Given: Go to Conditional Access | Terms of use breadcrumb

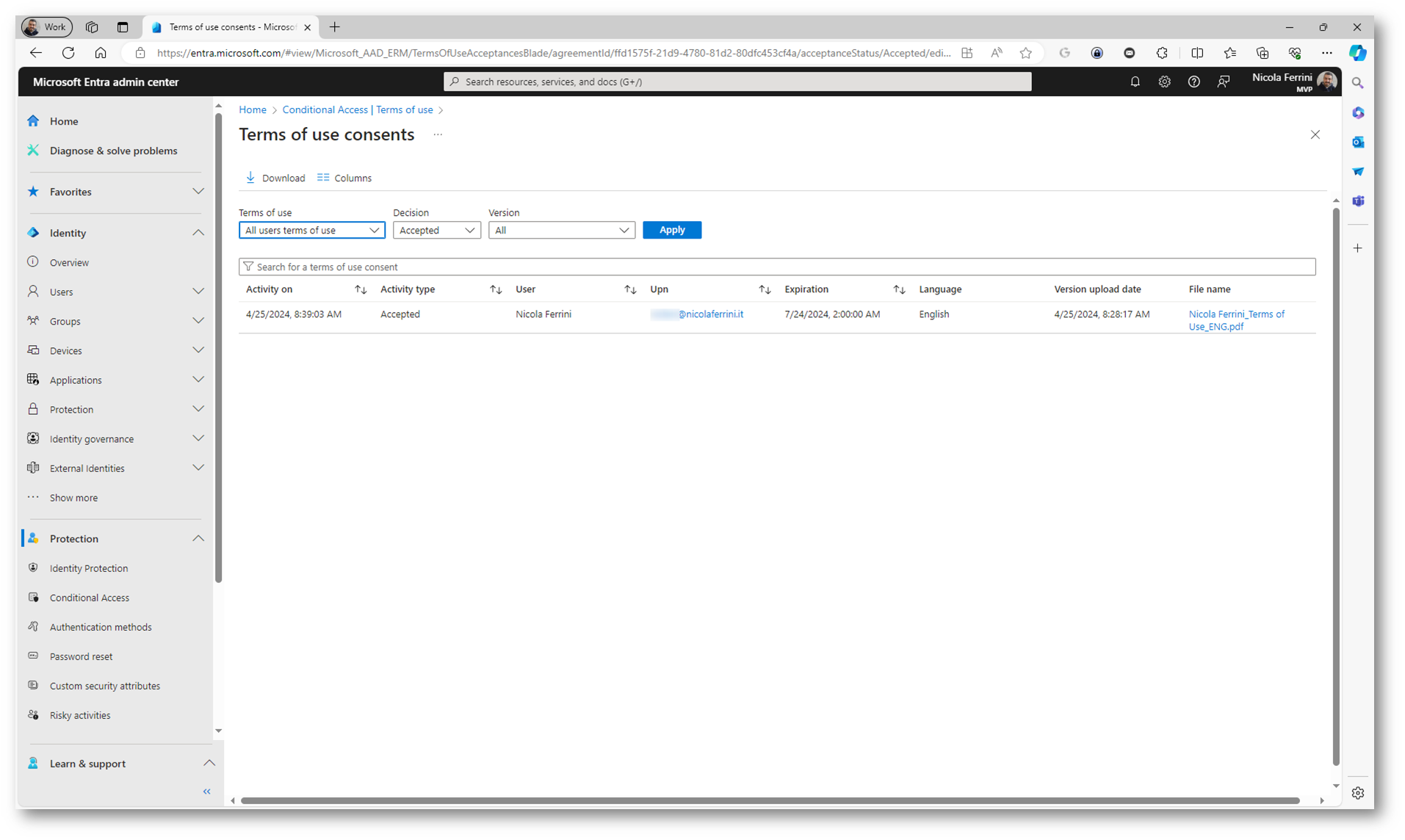Looking at the screenshot, I should click(x=358, y=109).
